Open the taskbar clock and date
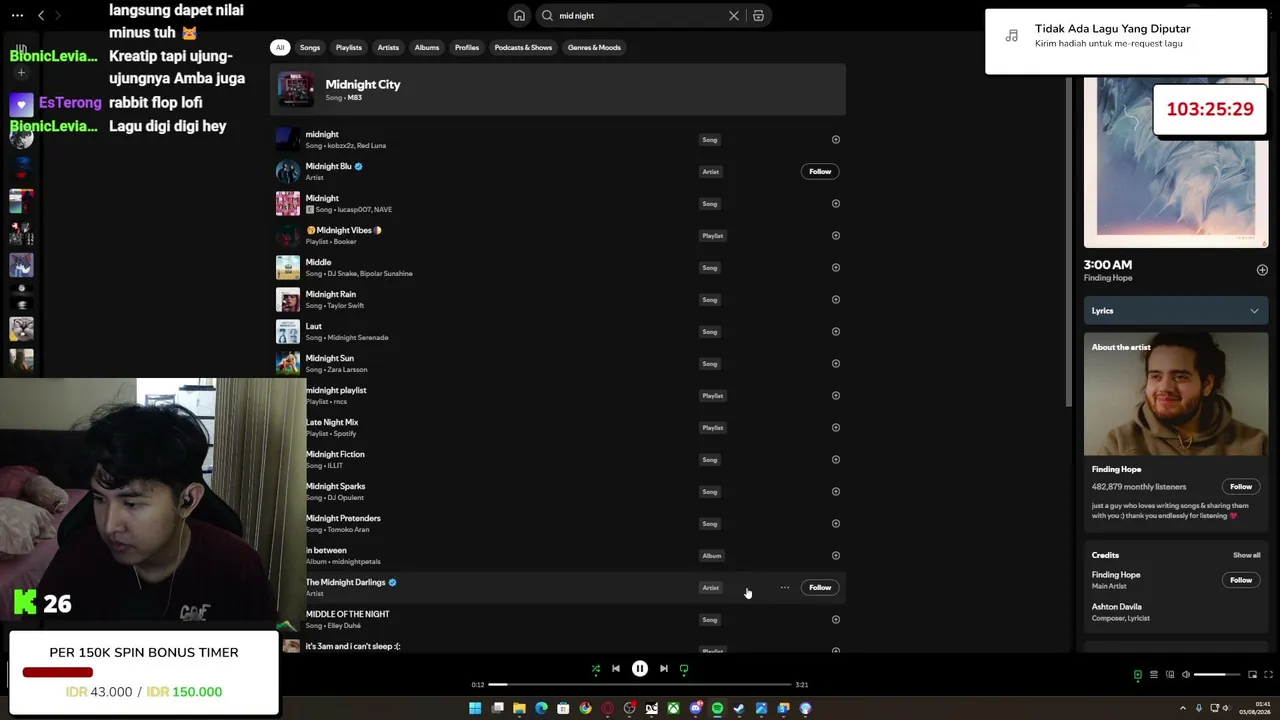Screen dimensions: 1280x720 point(1255,708)
